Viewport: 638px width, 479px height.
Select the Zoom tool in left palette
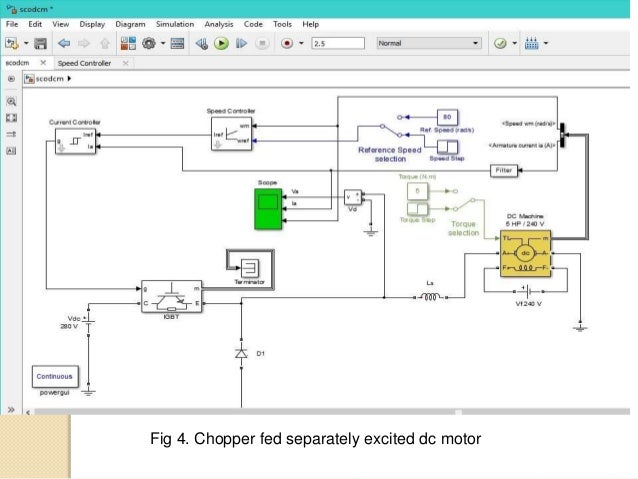(x=12, y=101)
